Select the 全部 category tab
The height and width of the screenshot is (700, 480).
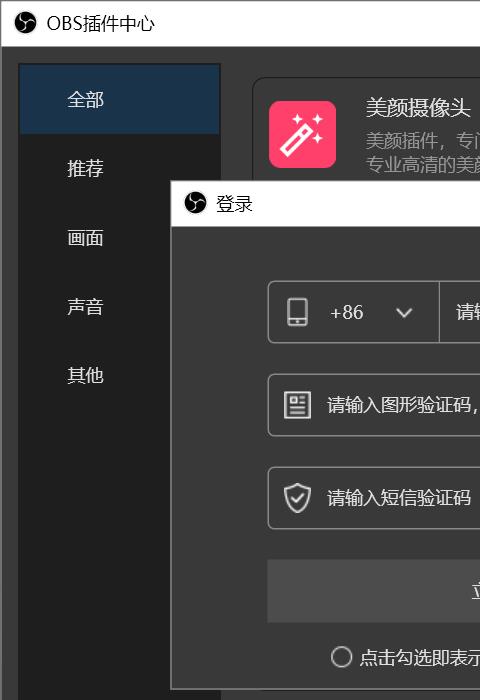point(120,99)
